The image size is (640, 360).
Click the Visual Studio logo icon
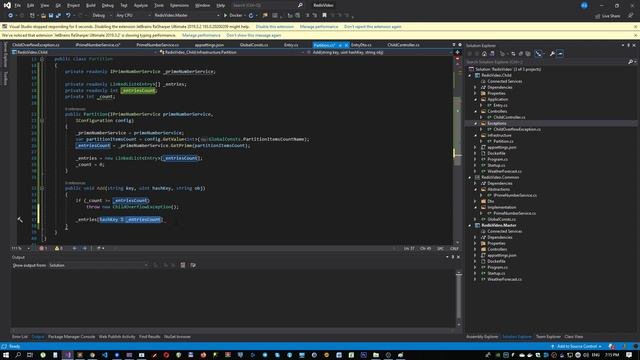click(7, 5)
